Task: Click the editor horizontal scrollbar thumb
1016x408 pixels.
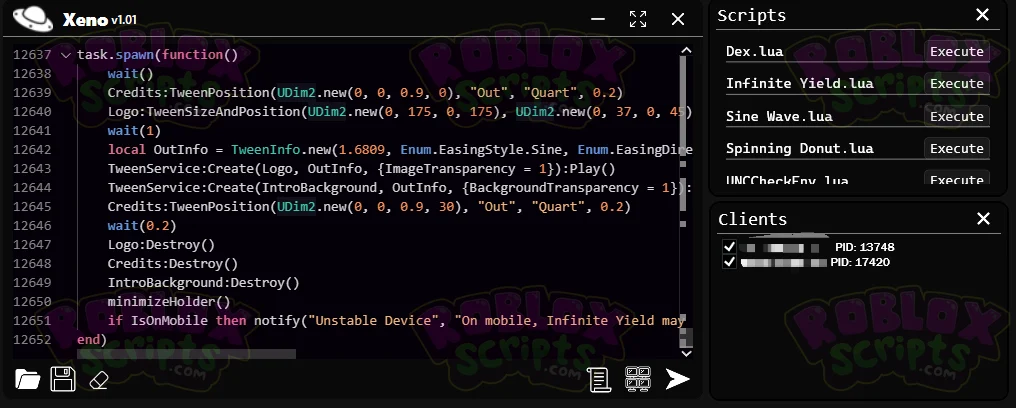Action: click(187, 354)
